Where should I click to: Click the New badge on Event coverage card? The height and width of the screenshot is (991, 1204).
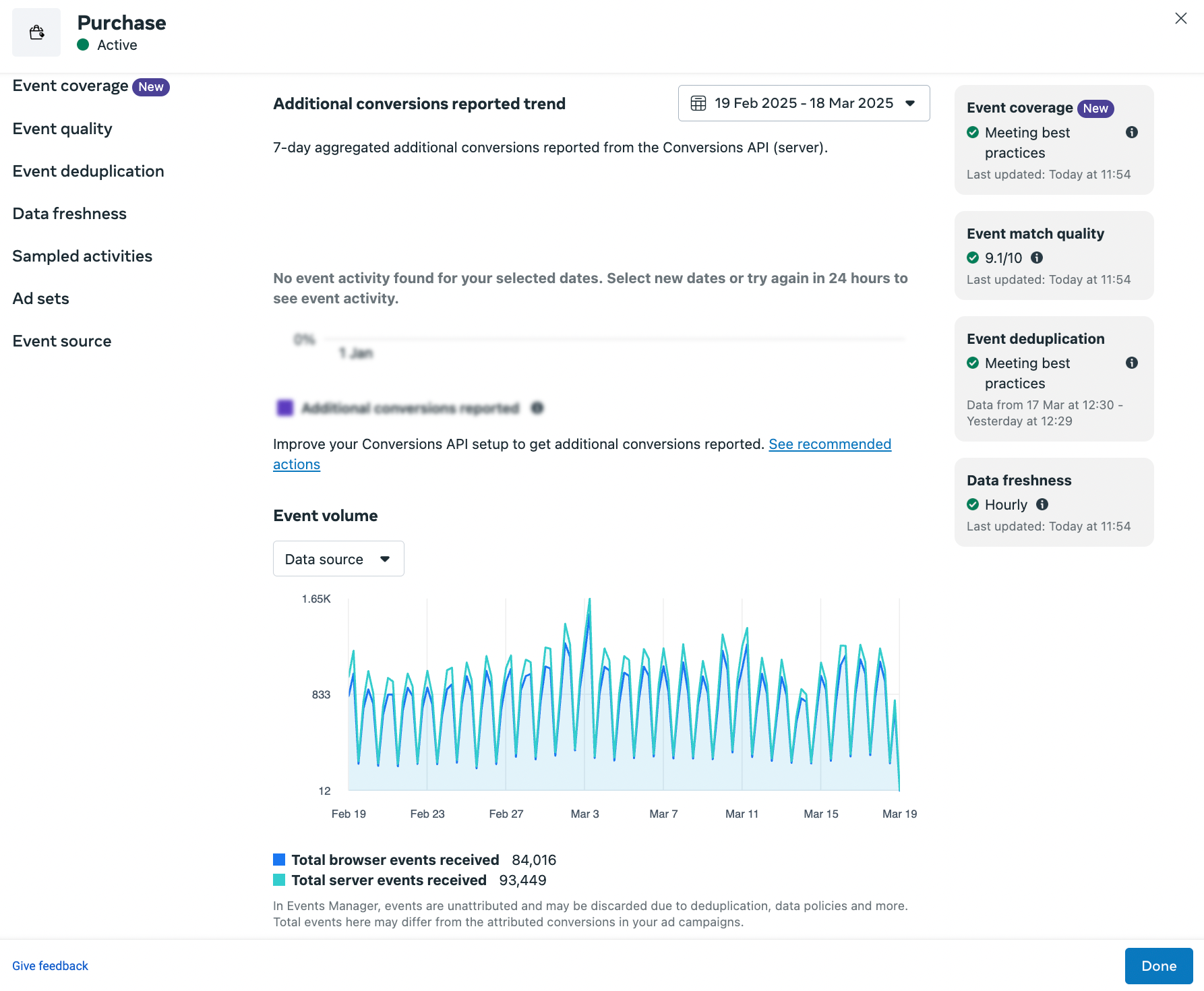[1095, 109]
